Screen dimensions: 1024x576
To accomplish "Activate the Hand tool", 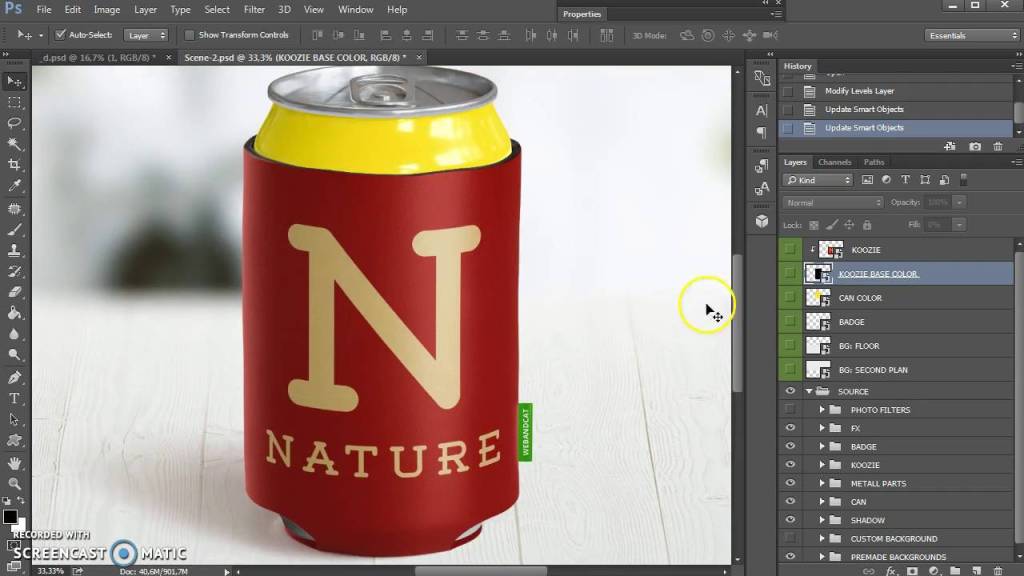I will pyautogui.click(x=15, y=463).
